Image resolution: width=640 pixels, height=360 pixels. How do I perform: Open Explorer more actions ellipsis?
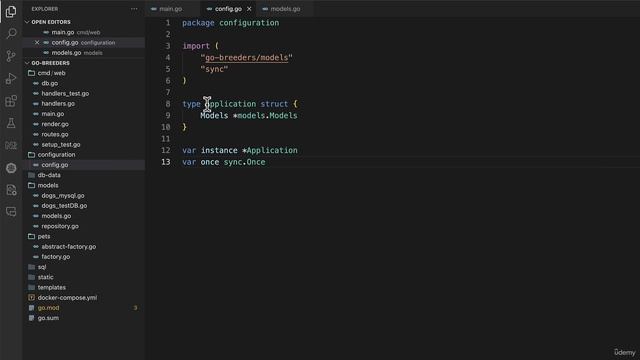[x=134, y=9]
